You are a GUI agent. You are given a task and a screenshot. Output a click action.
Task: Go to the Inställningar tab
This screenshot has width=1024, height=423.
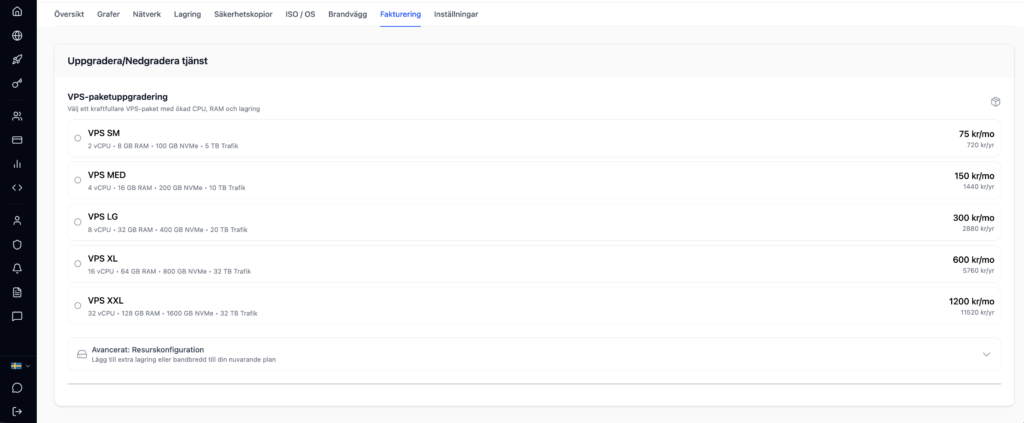tap(456, 14)
